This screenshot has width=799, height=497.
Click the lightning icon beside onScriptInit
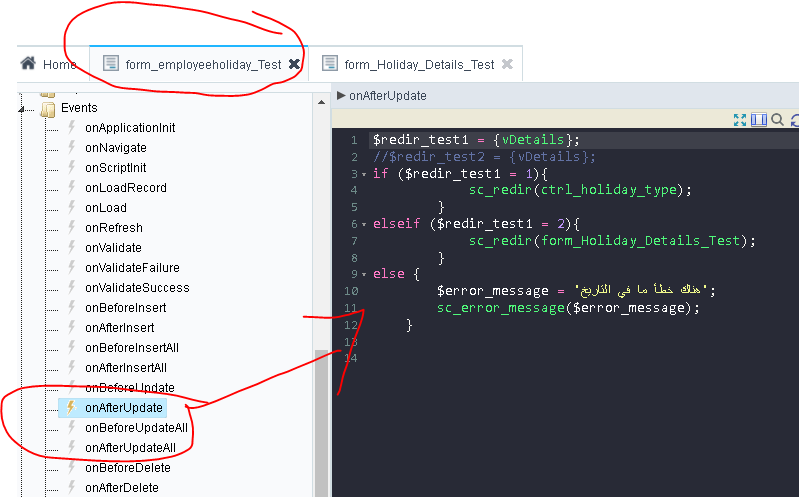click(72, 167)
